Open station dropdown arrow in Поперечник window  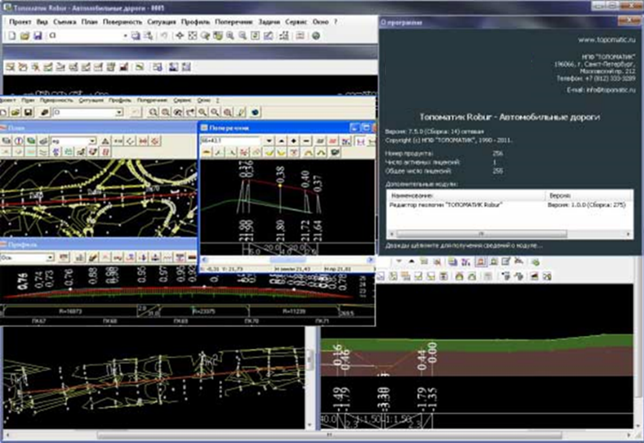click(x=269, y=141)
